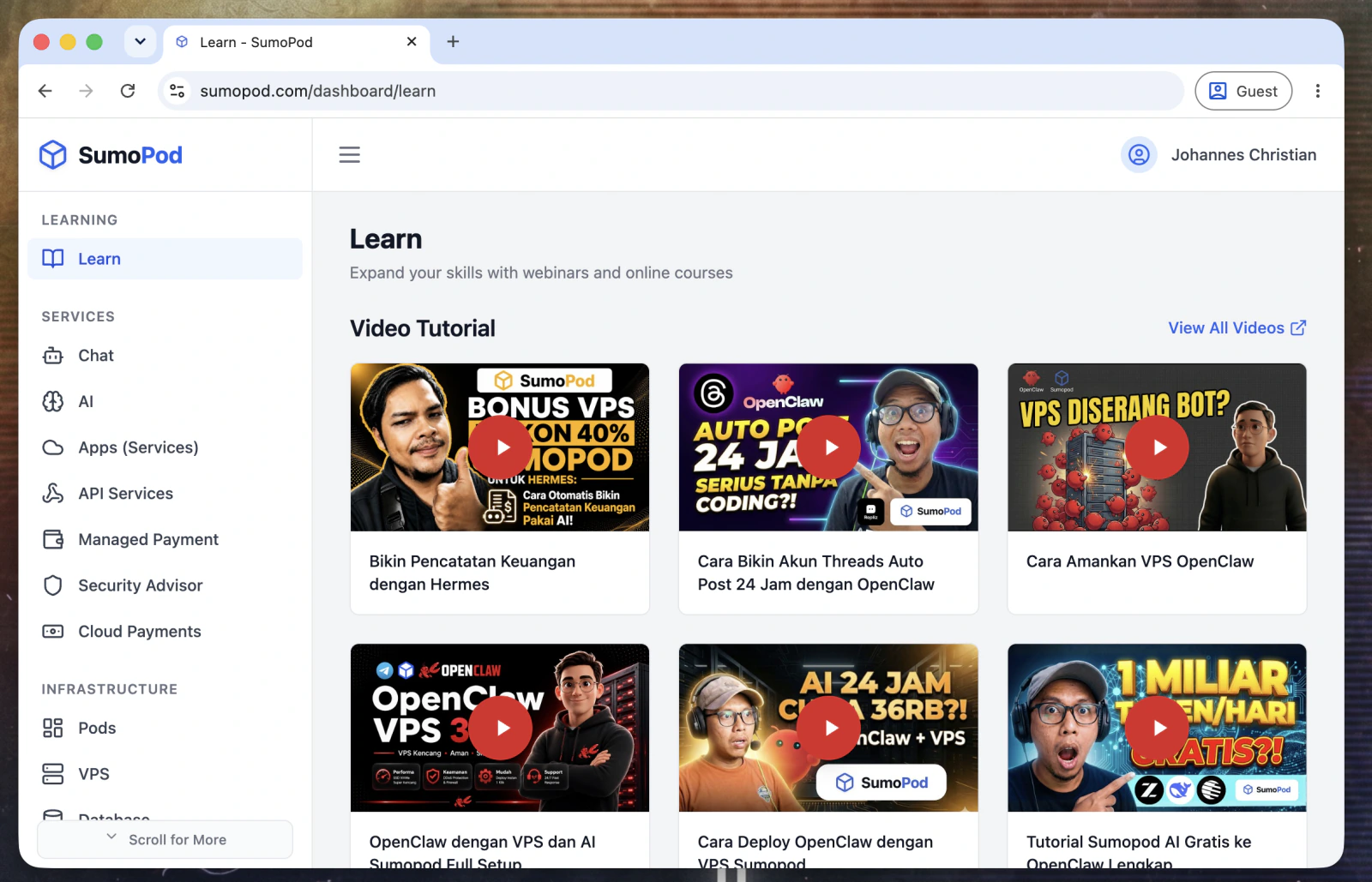Open the Learn book icon in sidebar
The image size is (1372, 882).
point(53,259)
